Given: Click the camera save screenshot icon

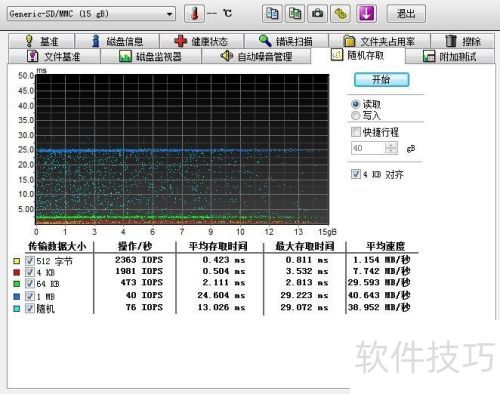Looking at the screenshot, I should [317, 14].
